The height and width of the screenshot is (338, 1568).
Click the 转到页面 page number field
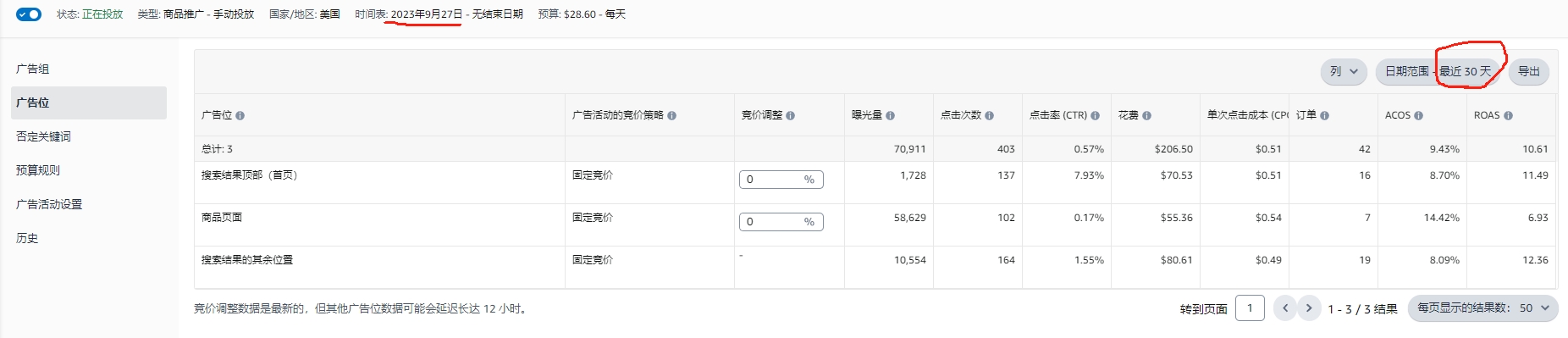pos(1250,308)
